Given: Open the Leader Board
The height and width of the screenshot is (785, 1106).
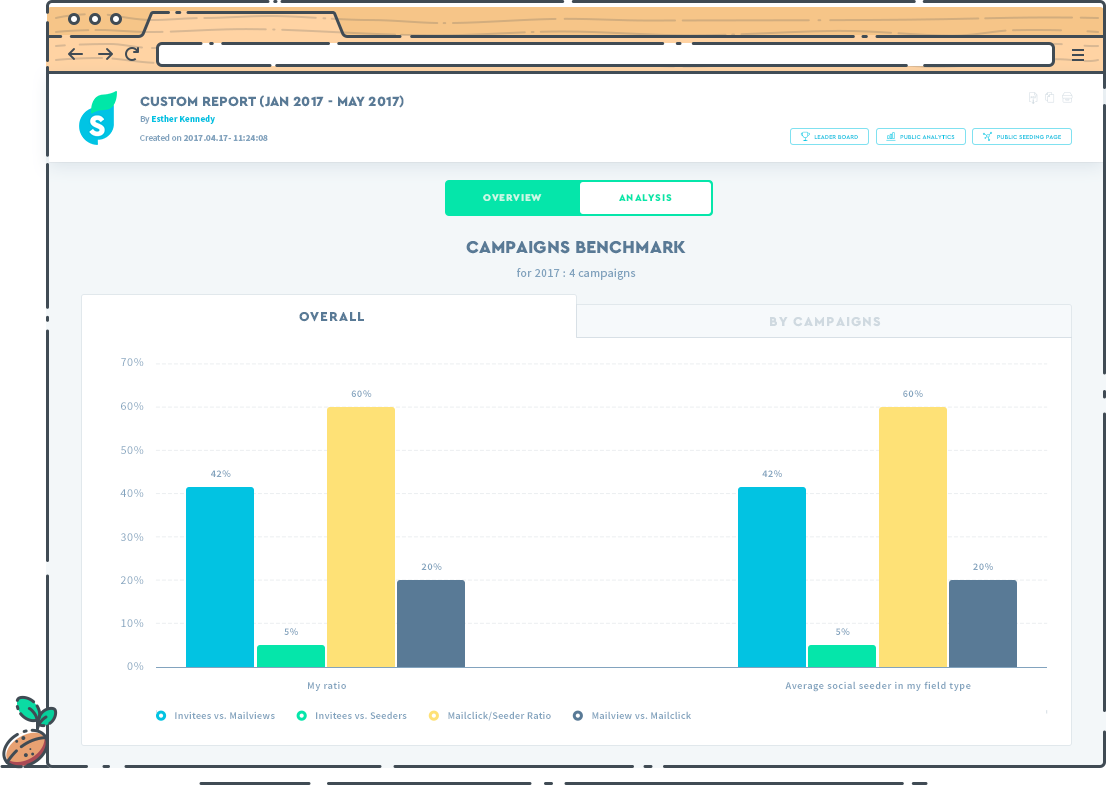Looking at the screenshot, I should (830, 137).
